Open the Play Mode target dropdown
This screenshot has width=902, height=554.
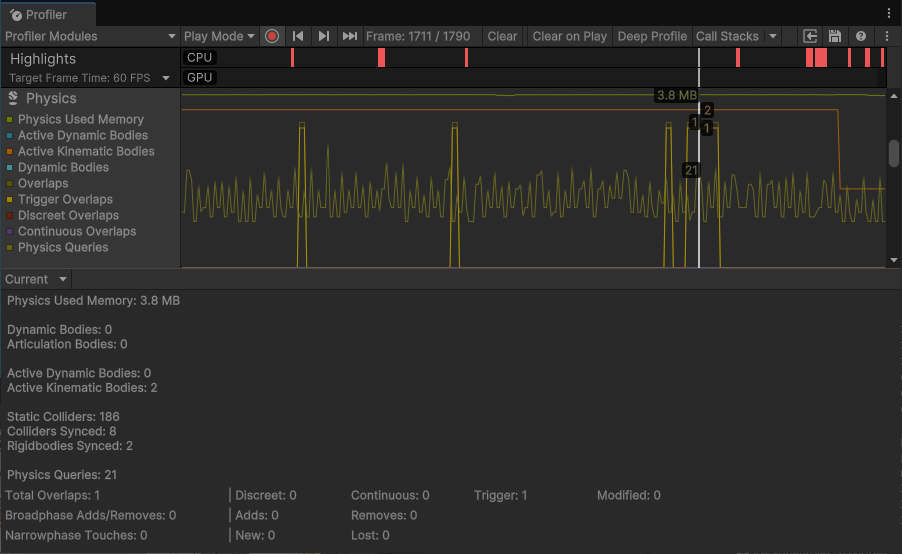(220, 36)
